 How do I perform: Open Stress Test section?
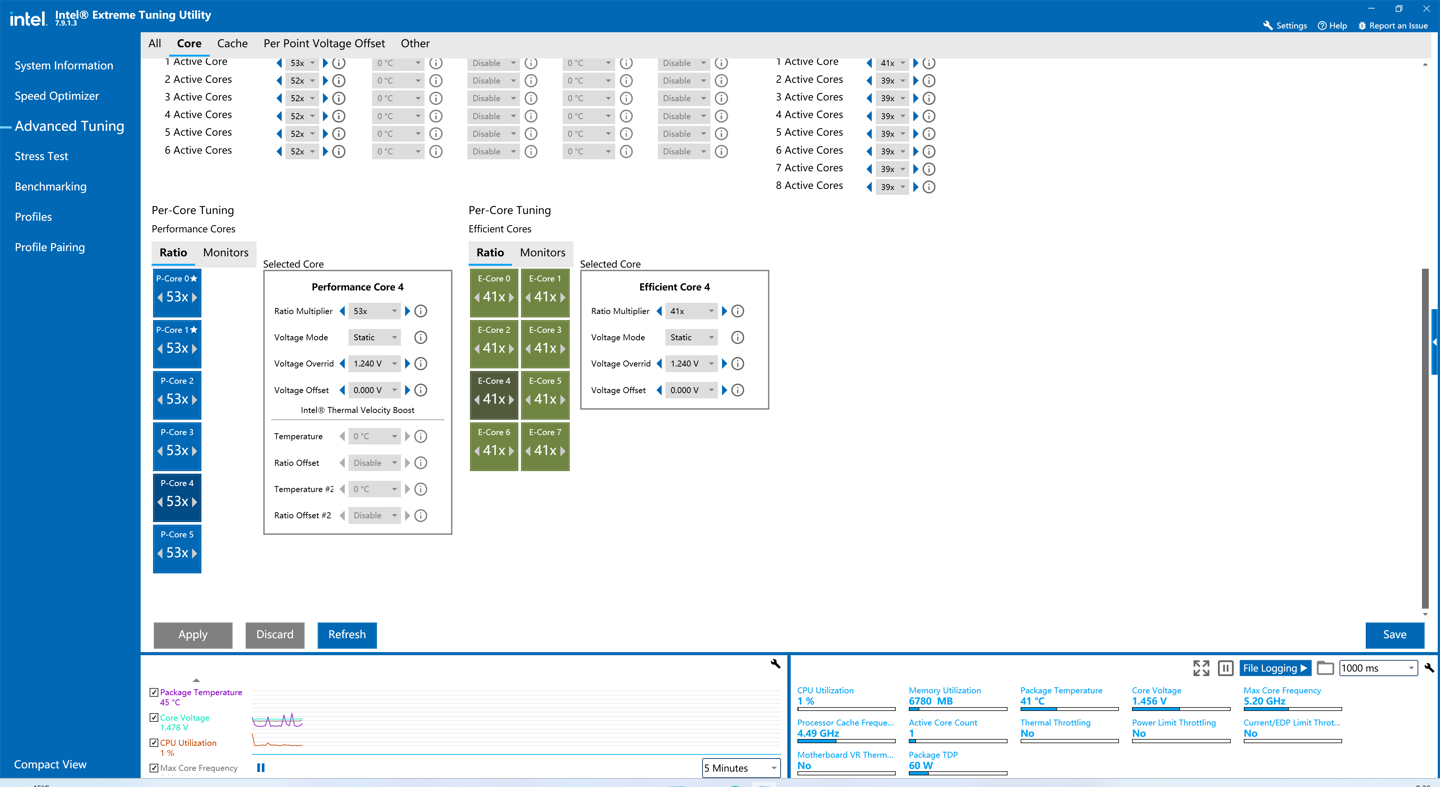point(41,156)
